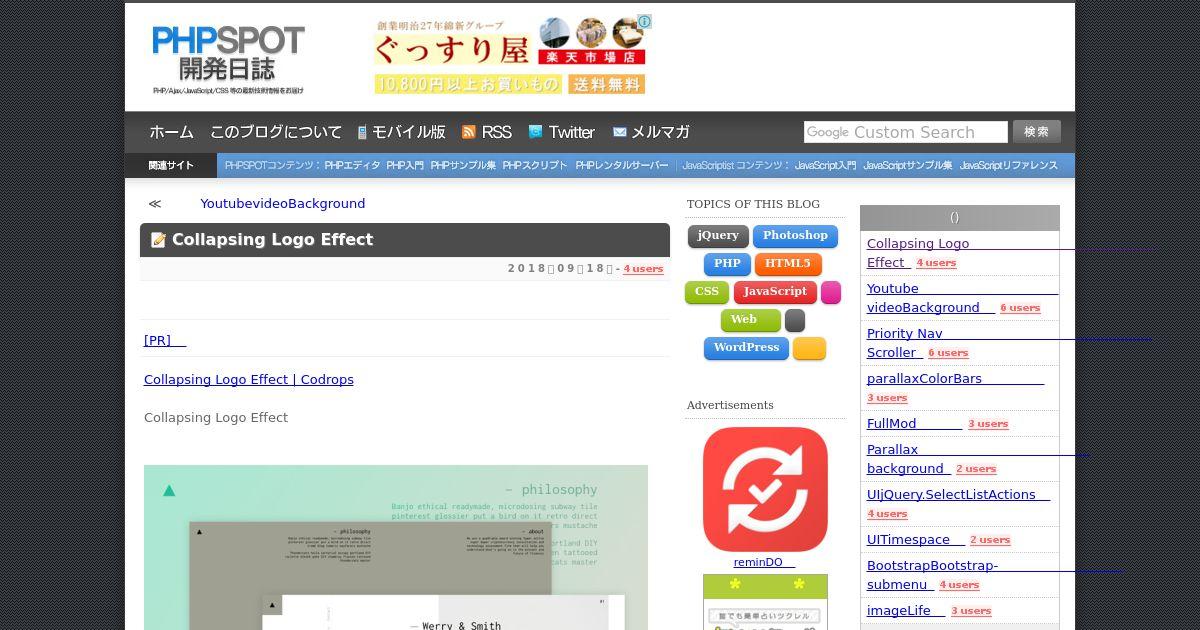Viewport: 1200px width, 630px height.
Task: Open JavaScriptサンプル集 link
Action: click(908, 166)
